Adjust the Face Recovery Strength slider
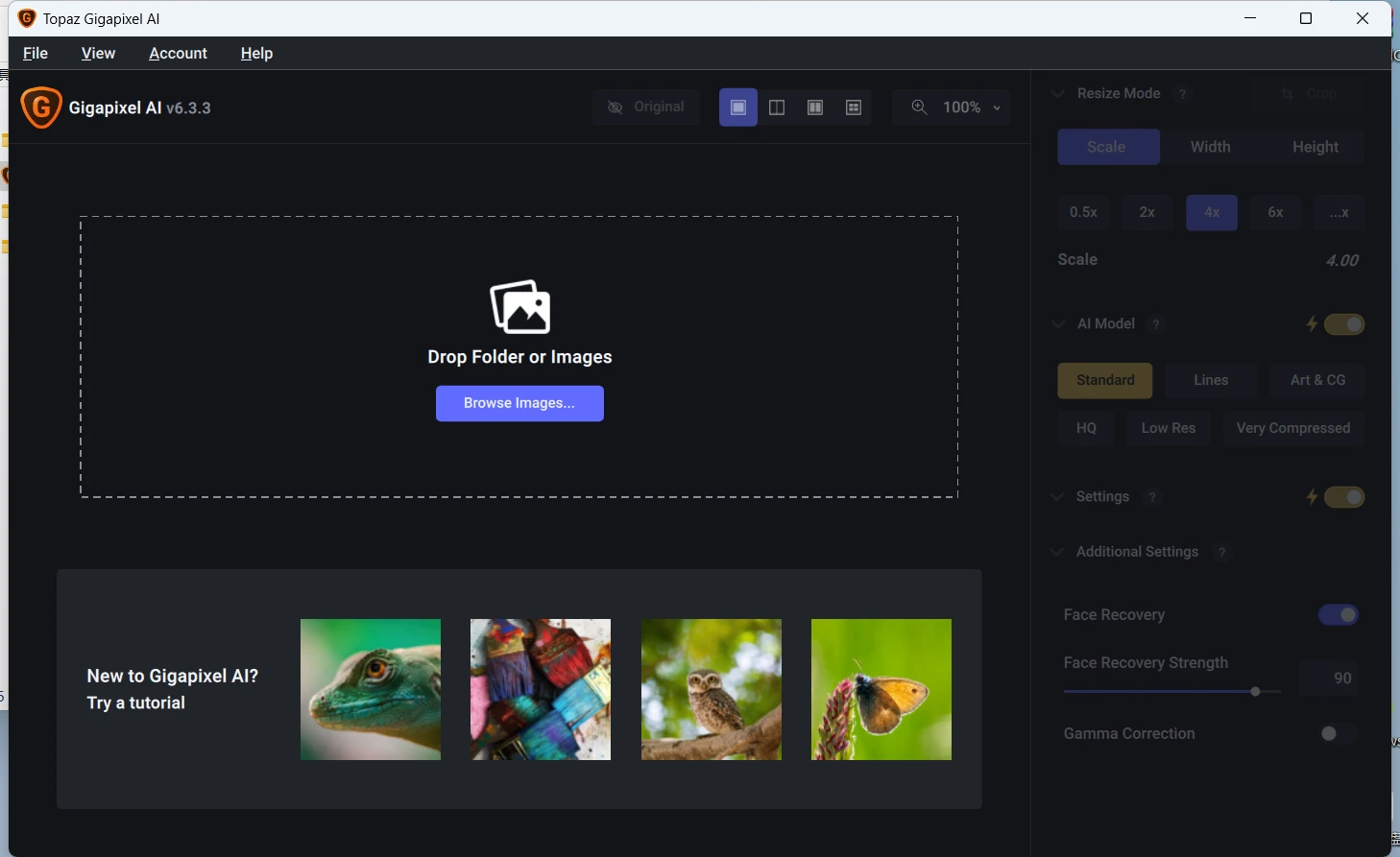 point(1255,691)
